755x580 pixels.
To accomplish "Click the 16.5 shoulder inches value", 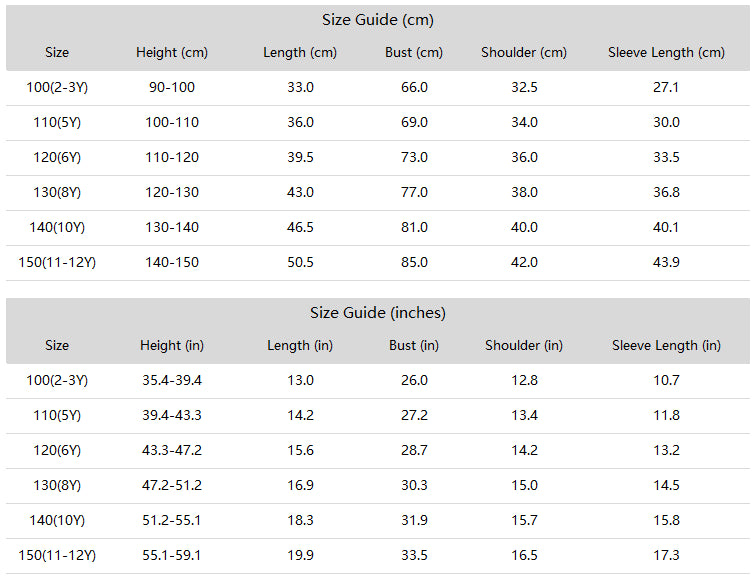I will [524, 555].
